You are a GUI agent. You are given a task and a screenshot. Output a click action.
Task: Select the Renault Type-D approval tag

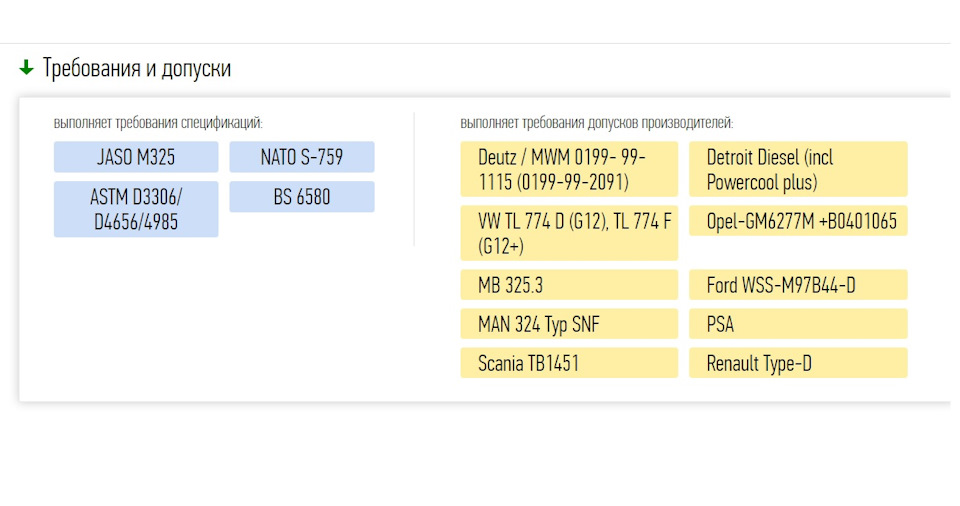tap(798, 363)
